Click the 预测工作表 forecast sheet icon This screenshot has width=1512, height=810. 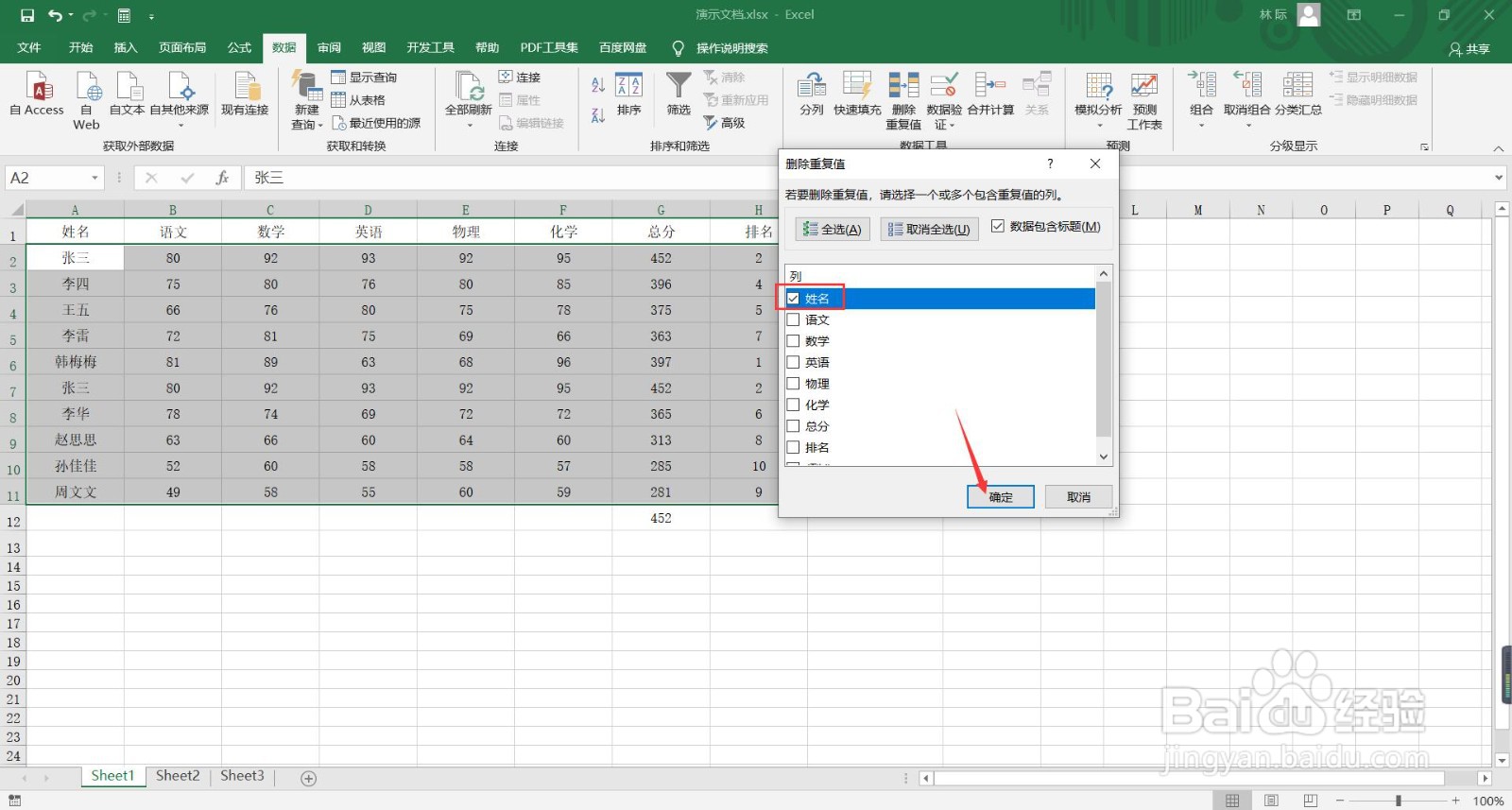1144,86
